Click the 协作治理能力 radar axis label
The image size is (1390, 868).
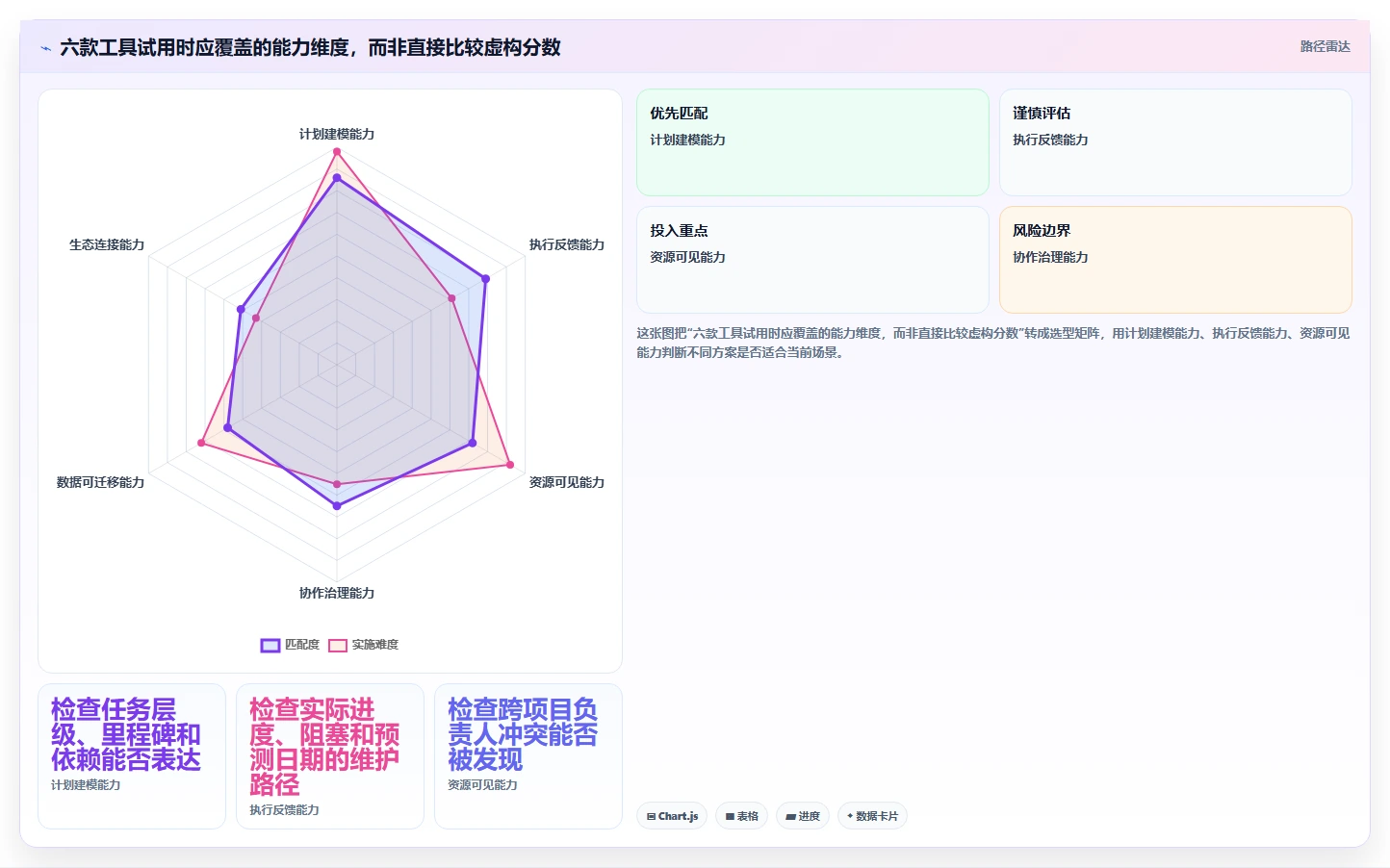tap(337, 593)
